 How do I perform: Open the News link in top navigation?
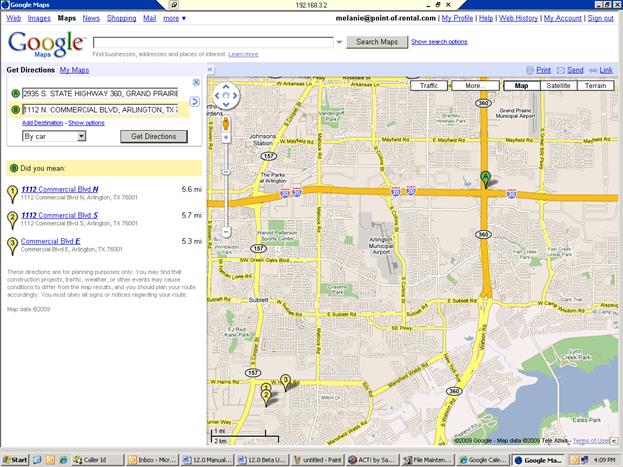pos(91,18)
